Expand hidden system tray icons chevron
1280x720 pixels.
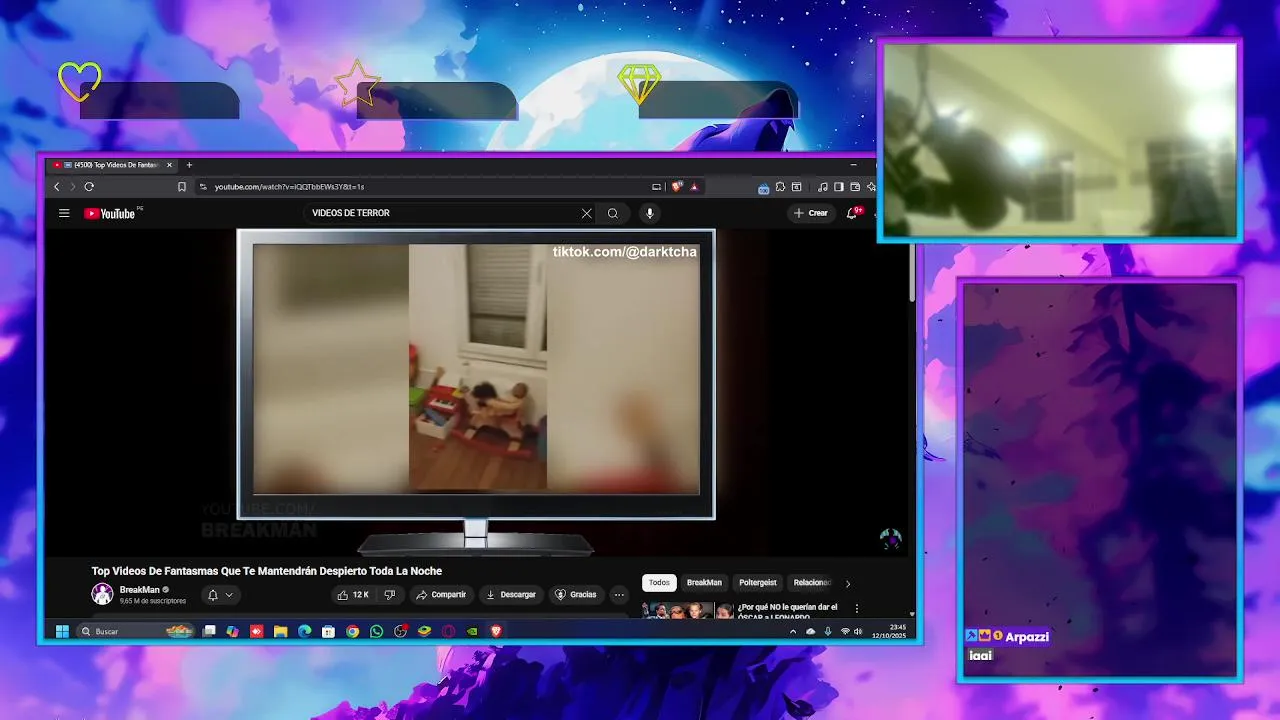(793, 631)
